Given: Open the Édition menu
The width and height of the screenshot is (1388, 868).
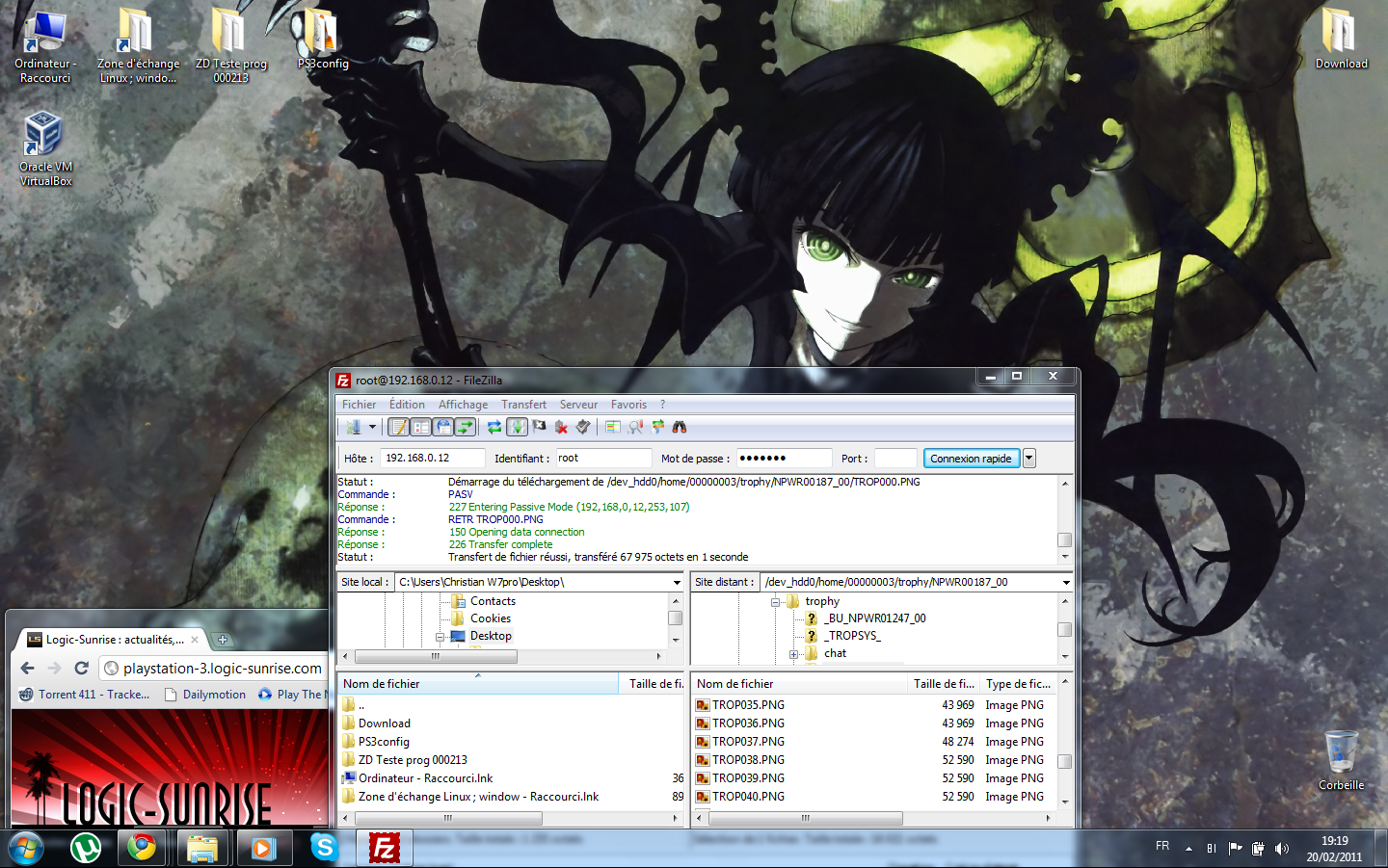Looking at the screenshot, I should click(407, 405).
